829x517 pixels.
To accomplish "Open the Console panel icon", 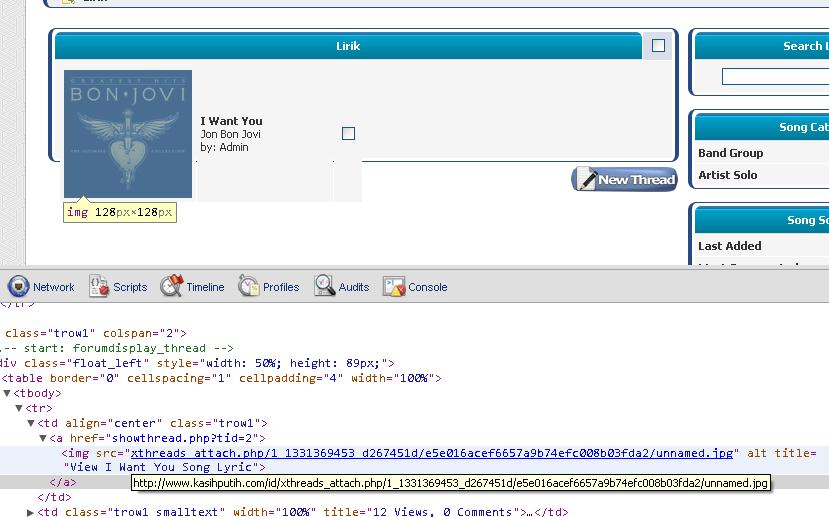I will pyautogui.click(x=394, y=287).
